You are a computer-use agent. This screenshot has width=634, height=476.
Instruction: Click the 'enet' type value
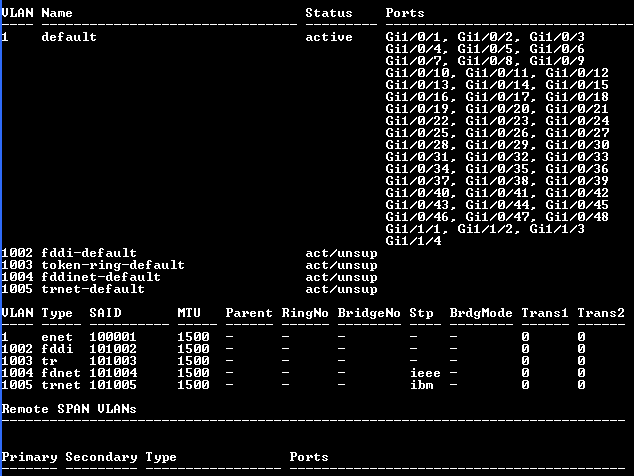(57, 337)
